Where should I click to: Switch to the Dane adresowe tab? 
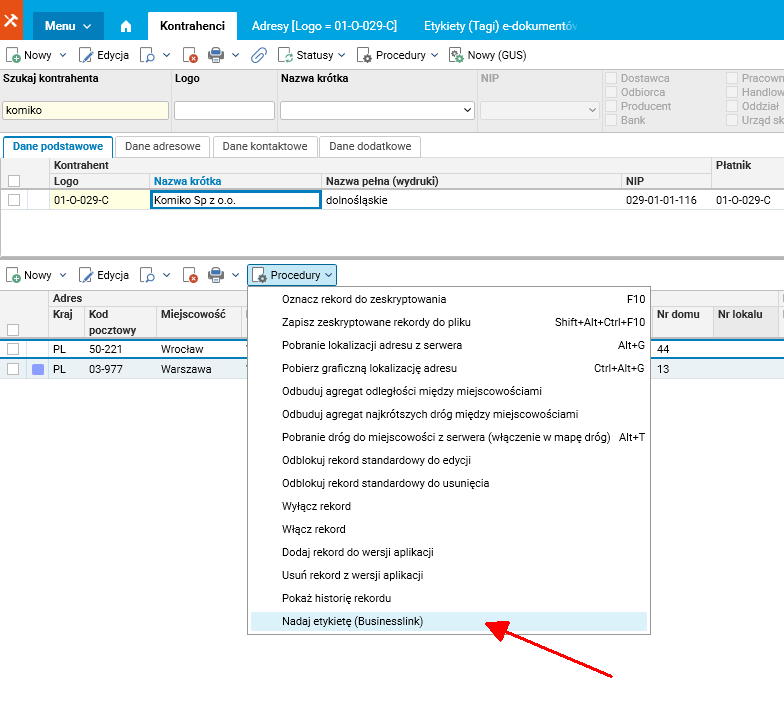click(162, 146)
